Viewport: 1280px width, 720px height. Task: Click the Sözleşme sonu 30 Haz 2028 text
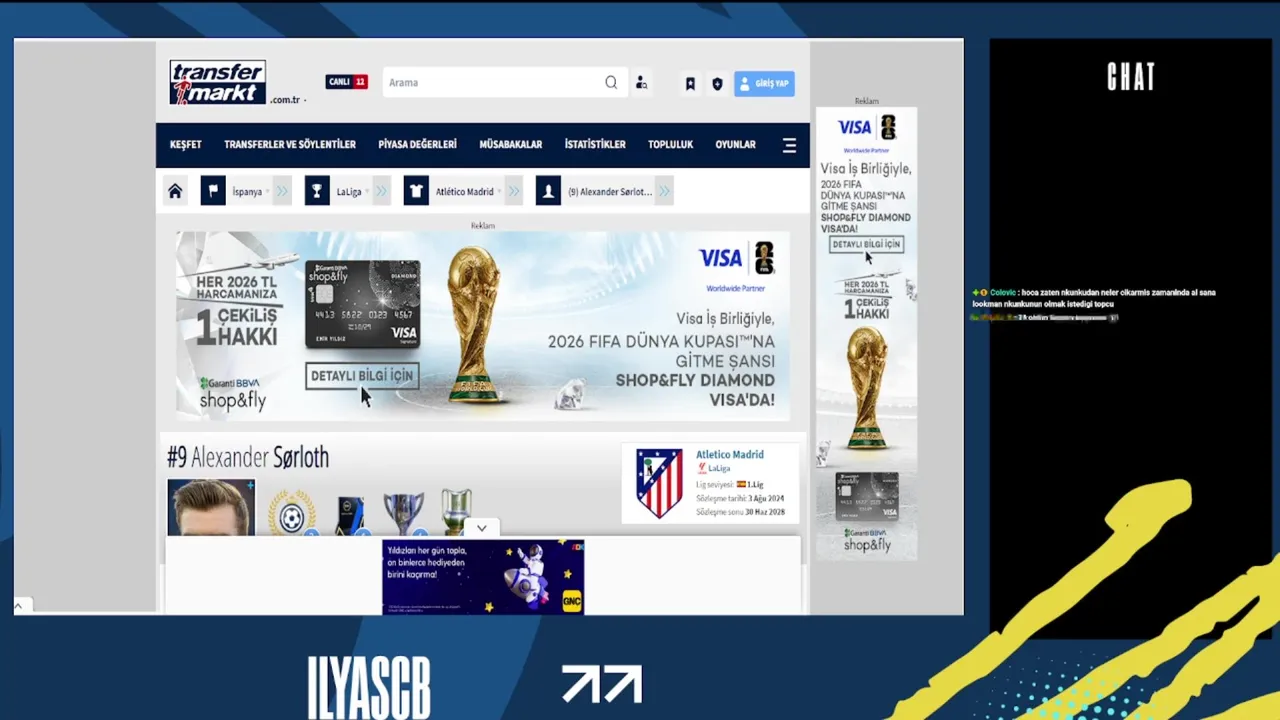point(740,512)
